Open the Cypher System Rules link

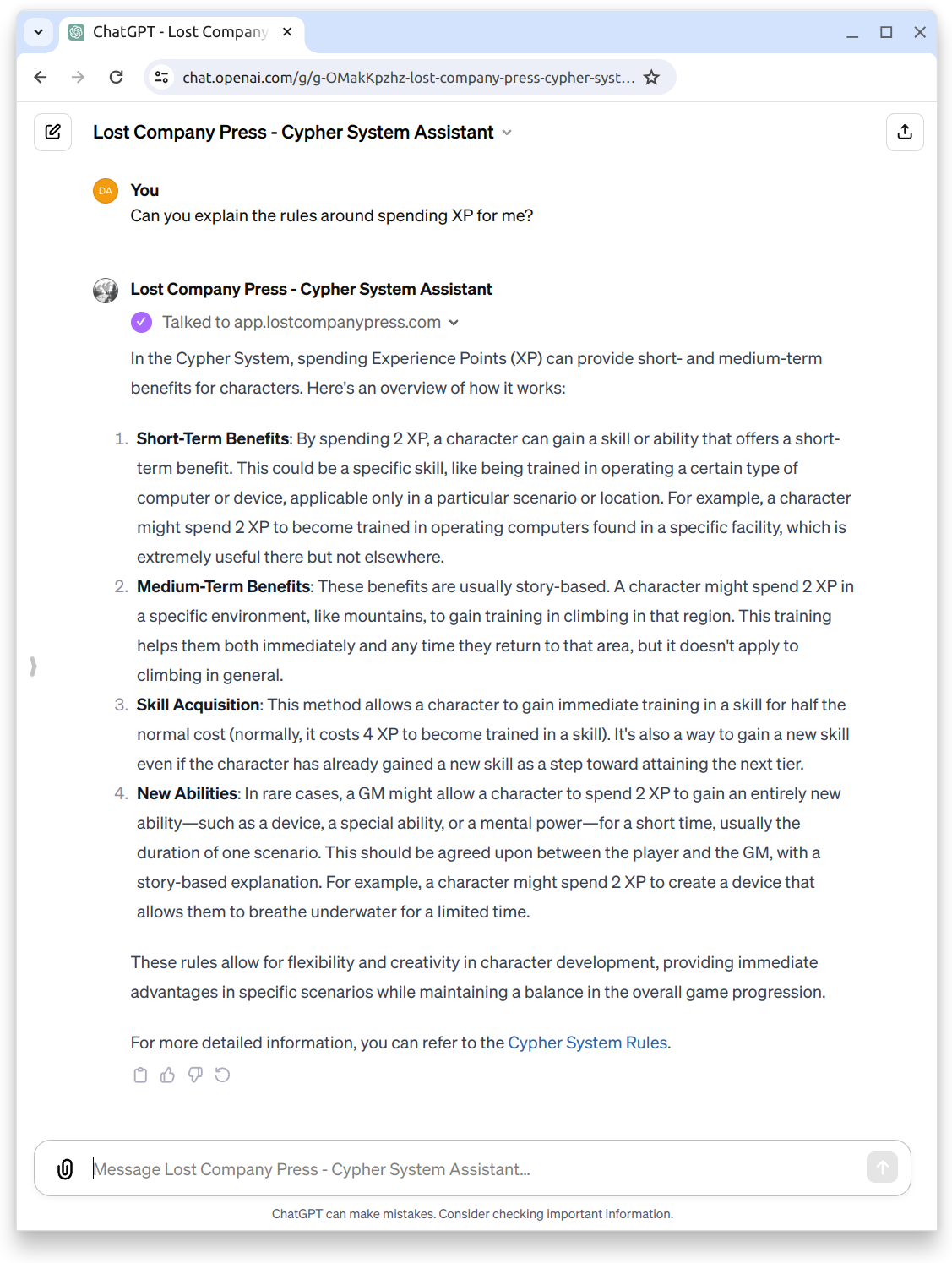[x=587, y=1043]
